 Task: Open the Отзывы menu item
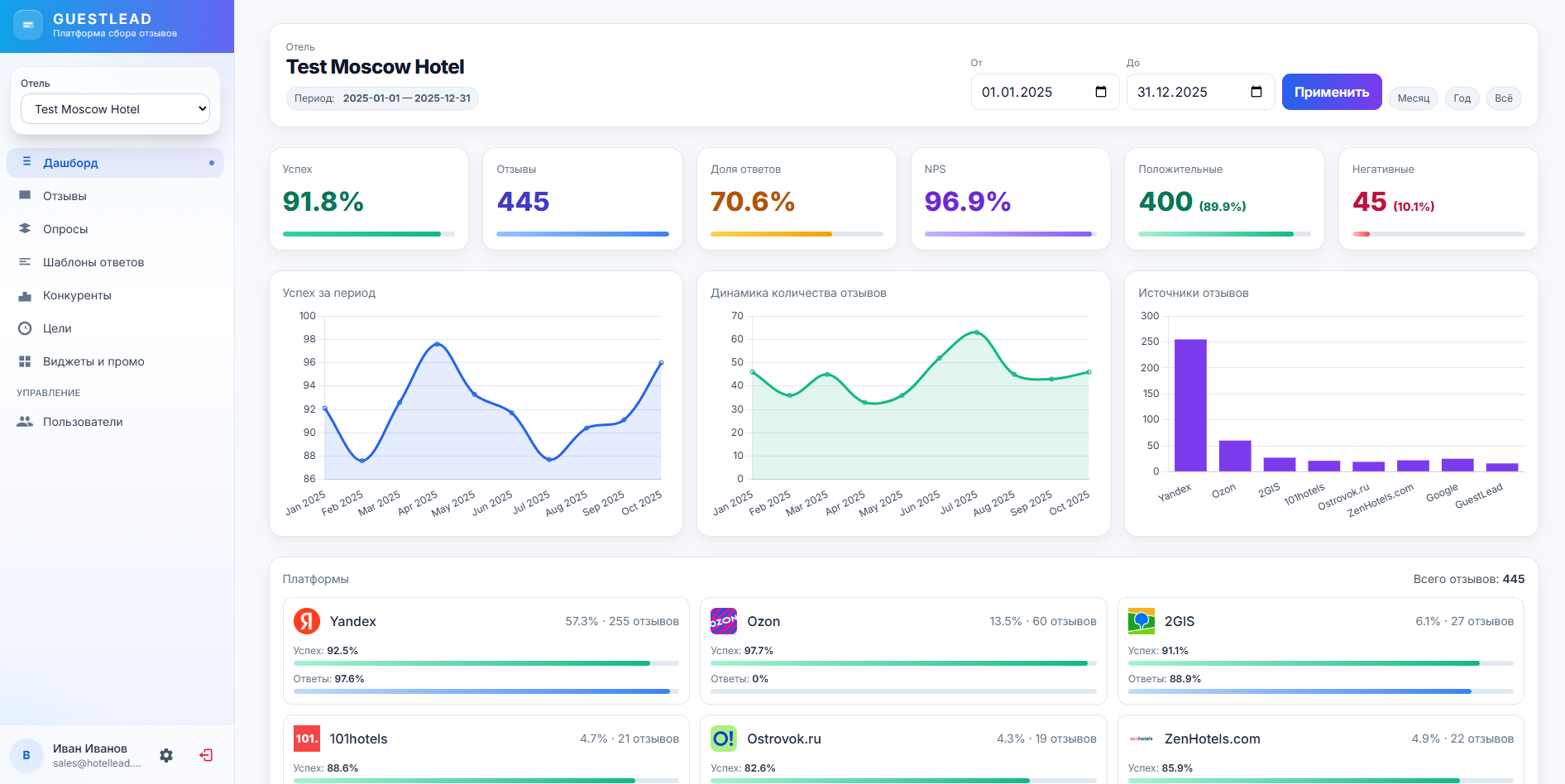[x=65, y=196]
